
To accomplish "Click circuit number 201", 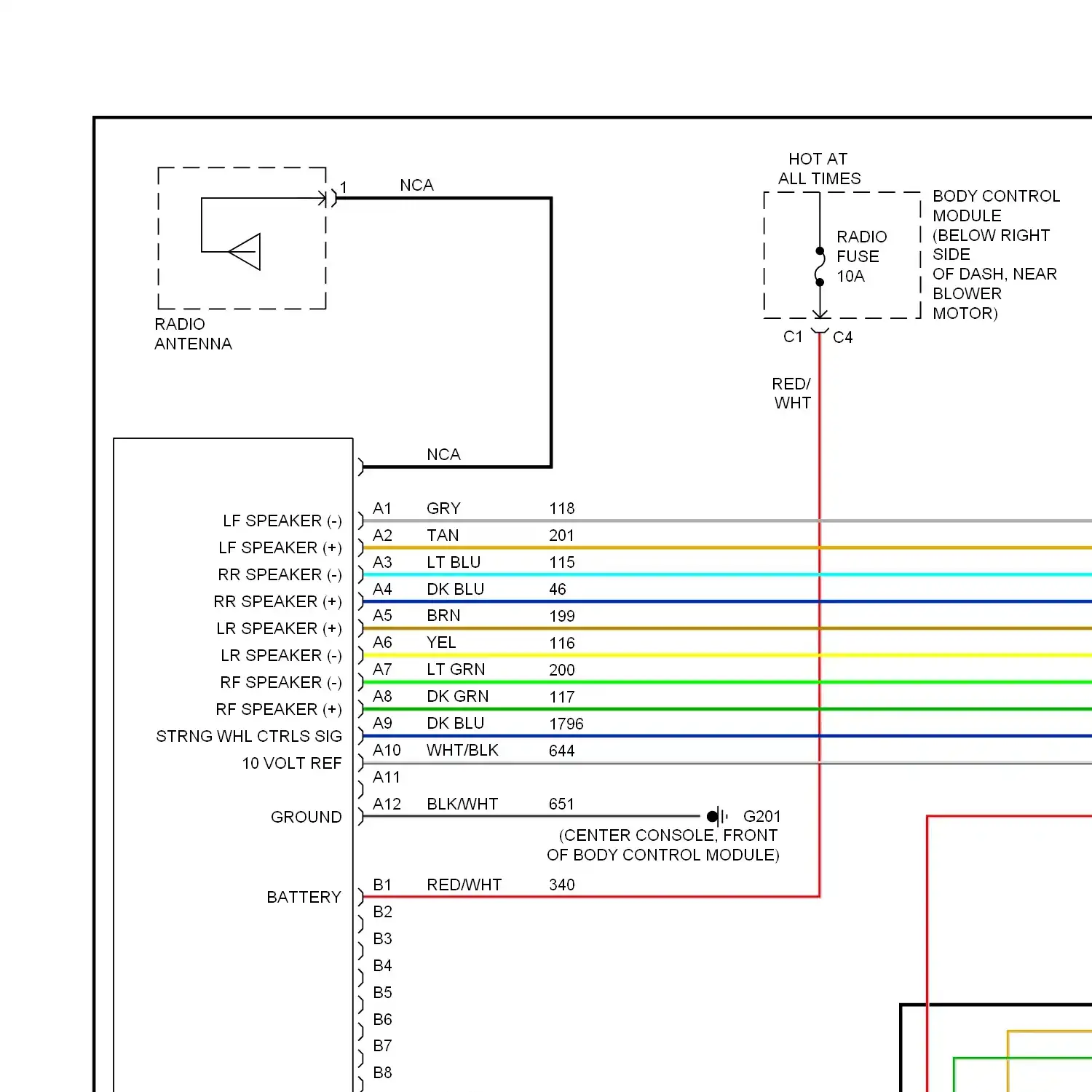I will pyautogui.click(x=562, y=536).
